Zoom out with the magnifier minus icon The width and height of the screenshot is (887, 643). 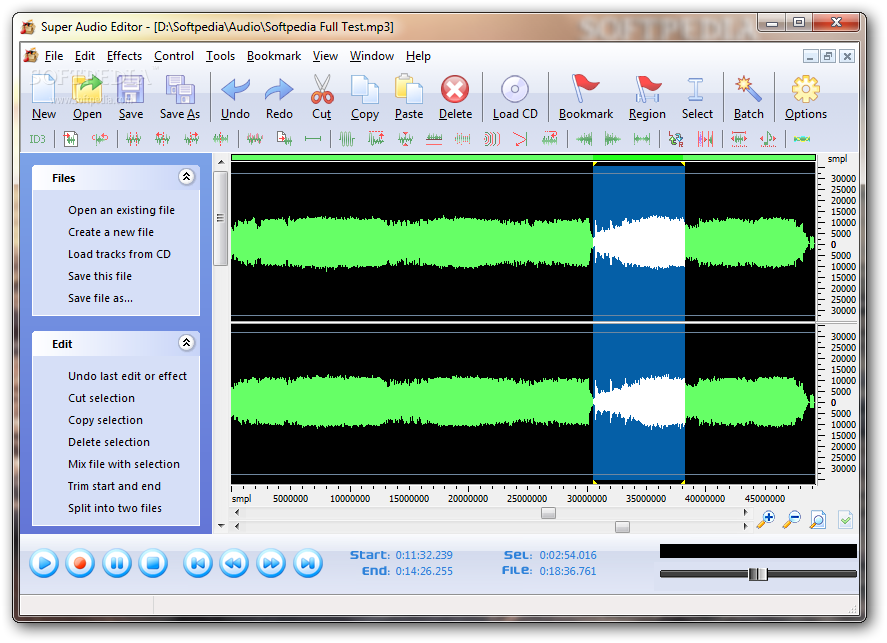[x=791, y=519]
